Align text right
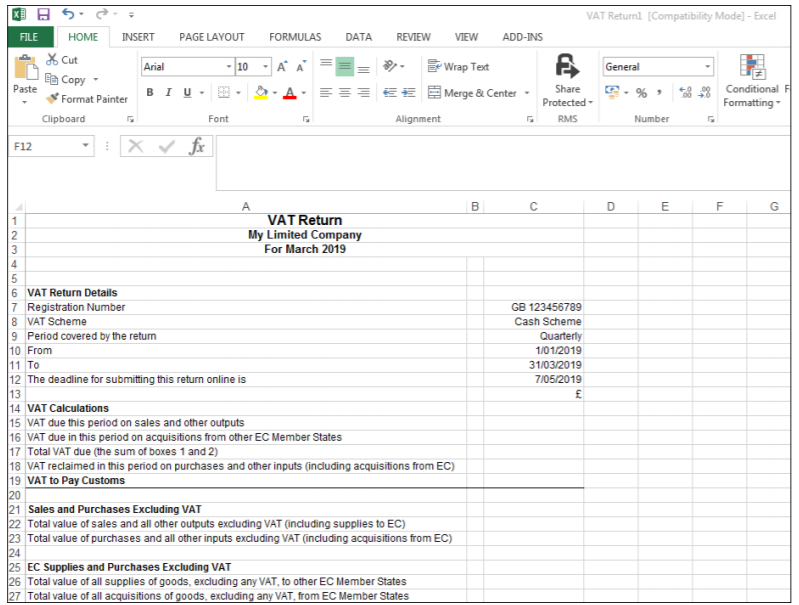 point(363,92)
